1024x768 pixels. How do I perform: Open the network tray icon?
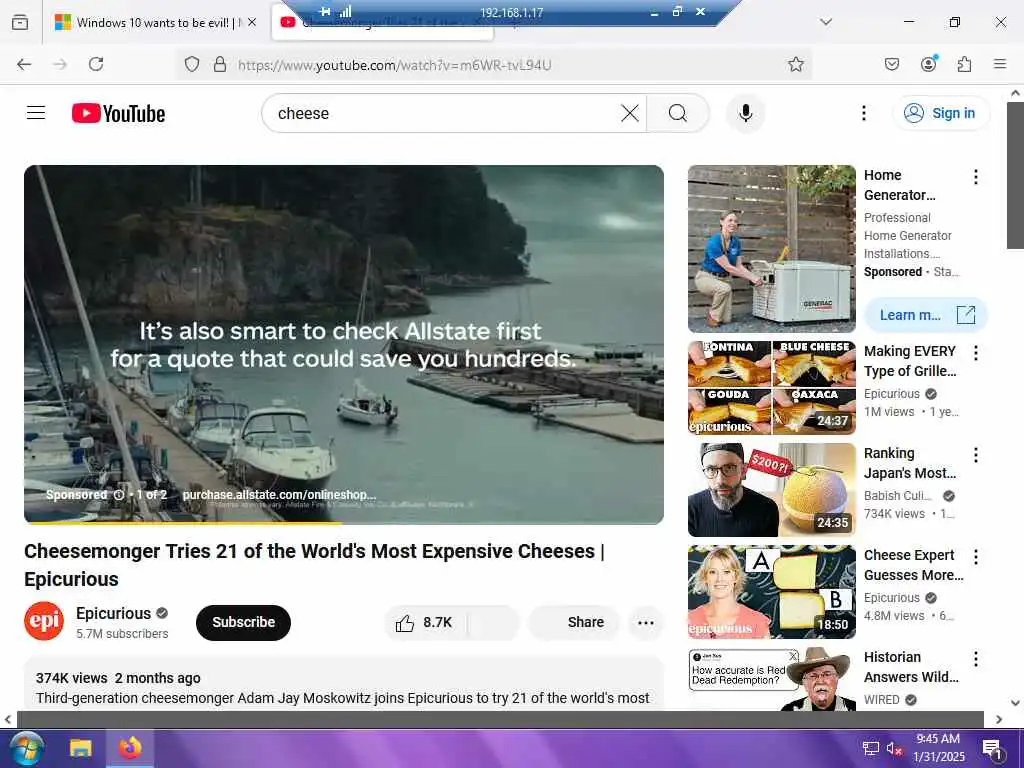(x=871, y=748)
